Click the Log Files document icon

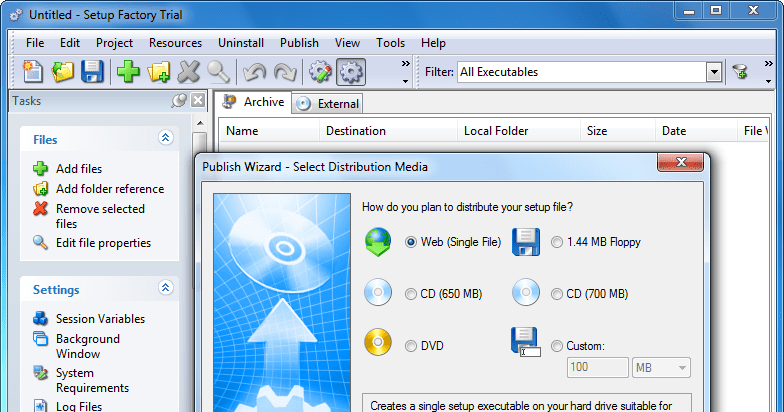[x=40, y=406]
